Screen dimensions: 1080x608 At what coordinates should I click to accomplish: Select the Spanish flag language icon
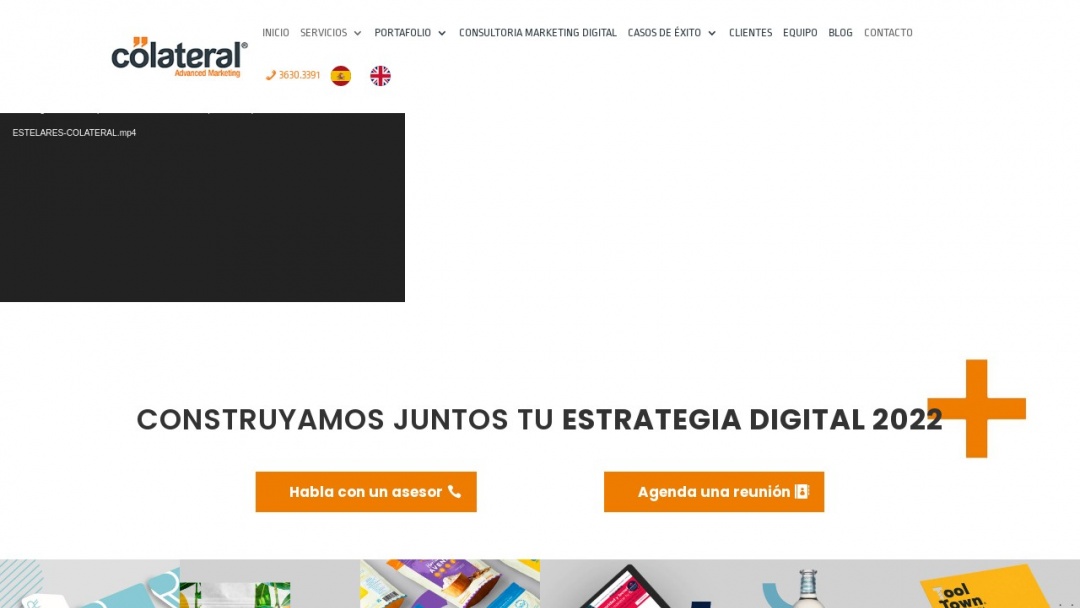340,74
